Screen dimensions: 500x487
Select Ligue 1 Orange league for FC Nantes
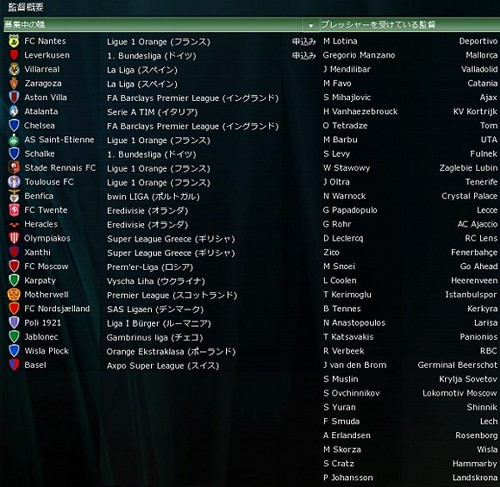coord(159,42)
